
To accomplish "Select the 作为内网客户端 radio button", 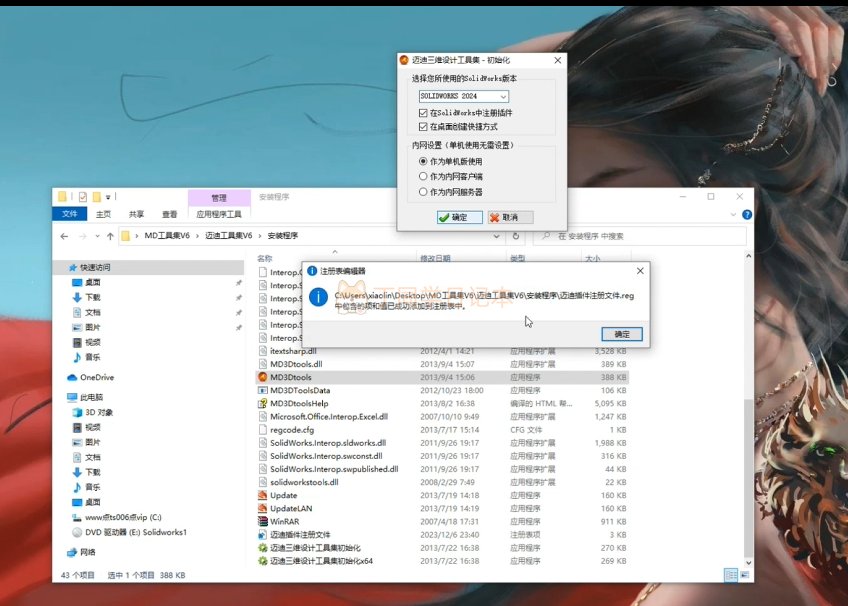I will tap(423, 176).
